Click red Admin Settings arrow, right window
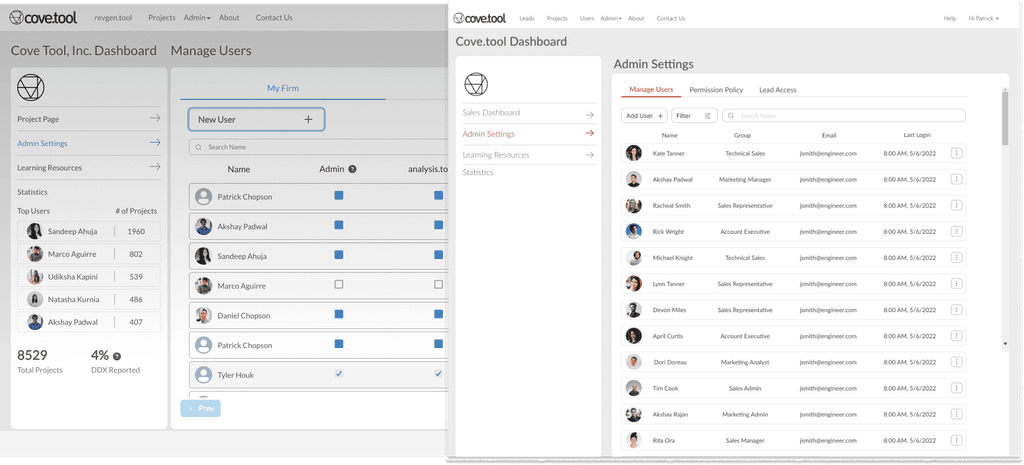This screenshot has width=1024, height=465. pyautogui.click(x=590, y=133)
